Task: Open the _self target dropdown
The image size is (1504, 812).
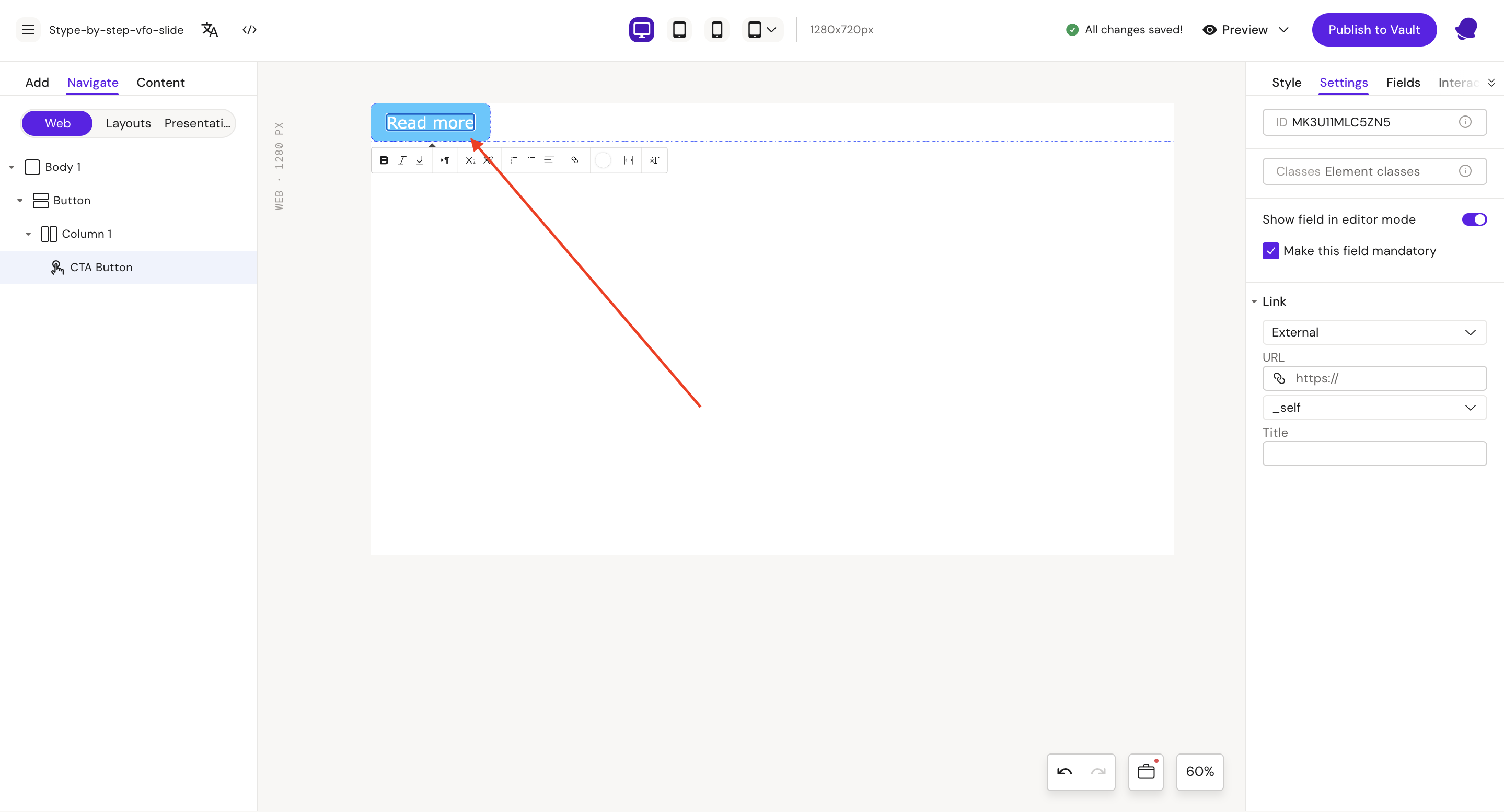Action: pyautogui.click(x=1374, y=408)
